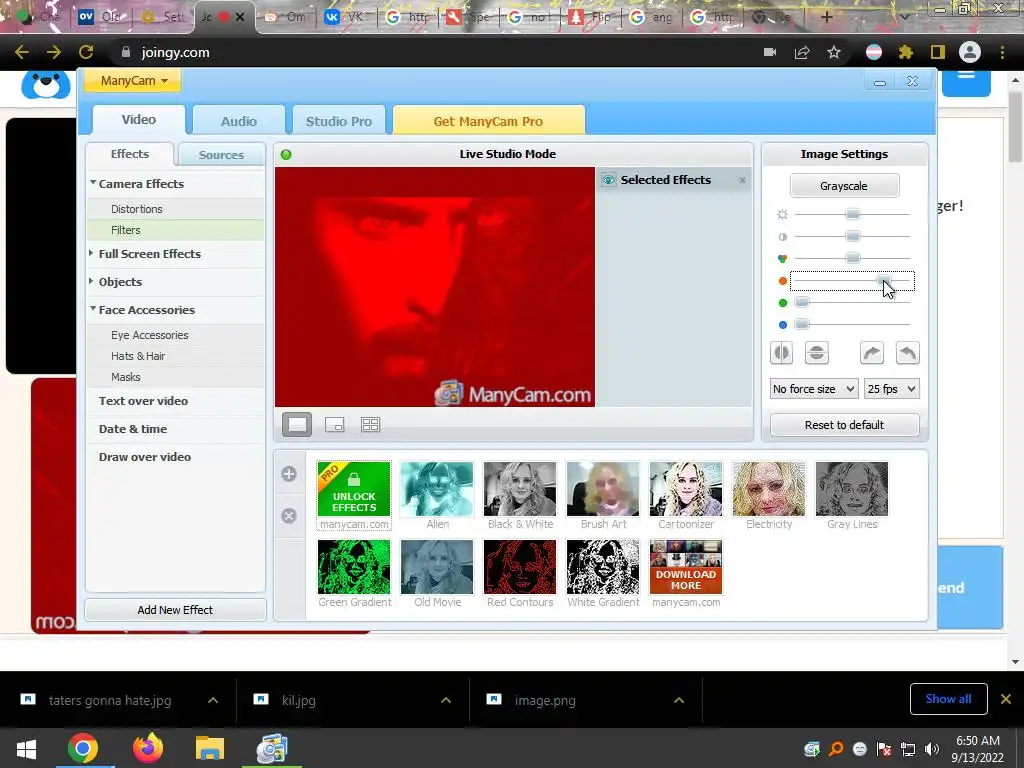
Task: Expand the Objects section
Action: (x=91, y=281)
